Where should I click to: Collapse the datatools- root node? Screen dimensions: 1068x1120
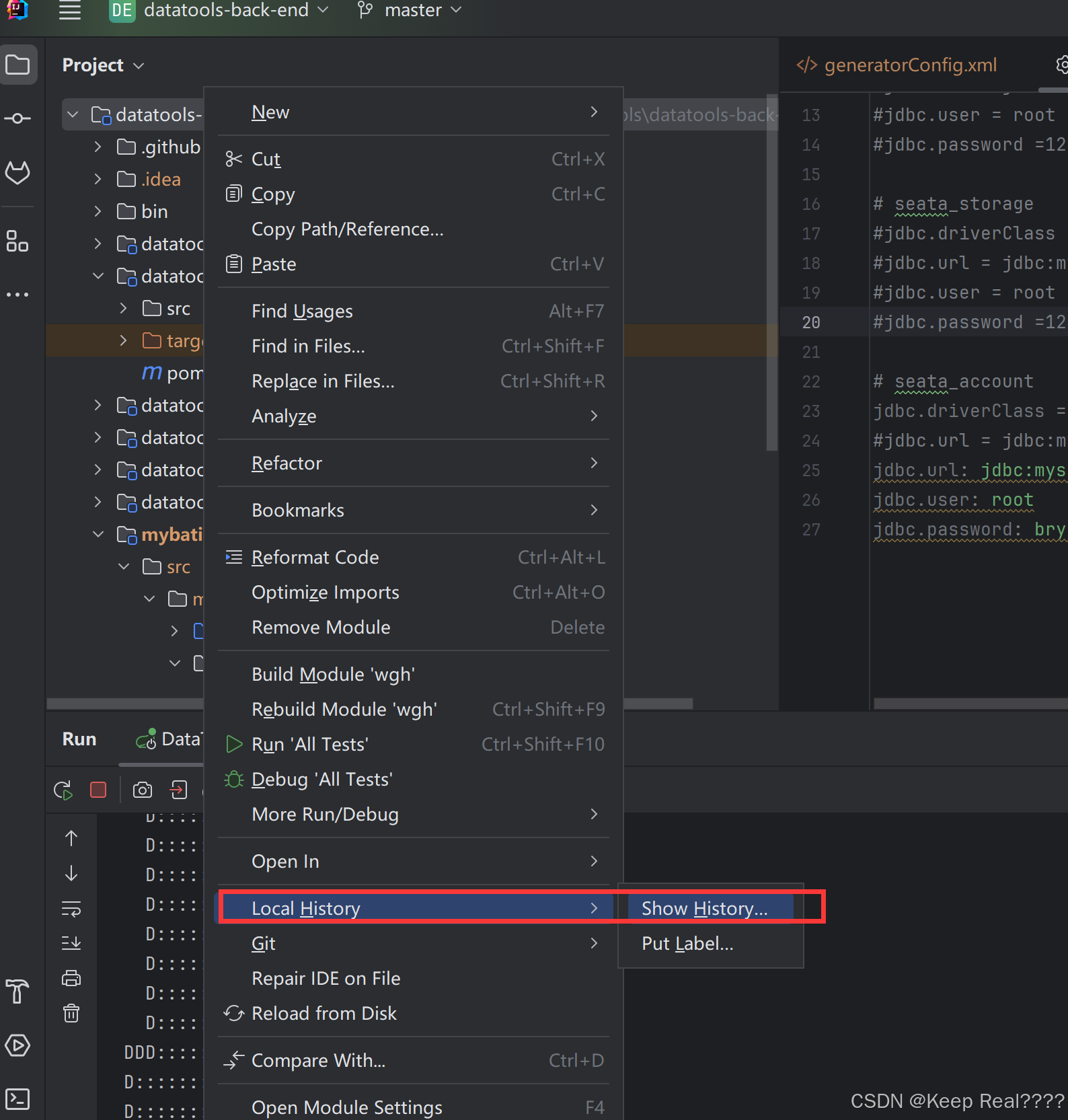pyautogui.click(x=73, y=115)
